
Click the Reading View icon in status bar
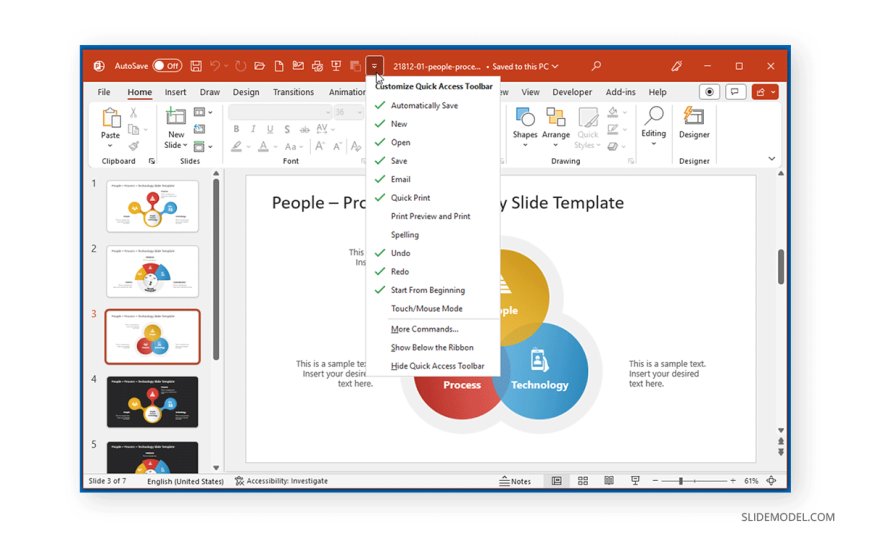click(x=609, y=481)
